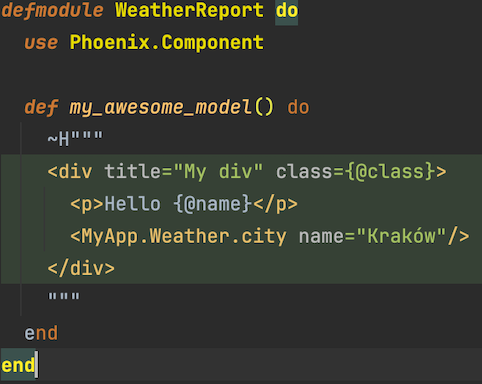Click the closing '"""' heredoc delimiter
Screen dimensions: 482x384
(x=64, y=296)
